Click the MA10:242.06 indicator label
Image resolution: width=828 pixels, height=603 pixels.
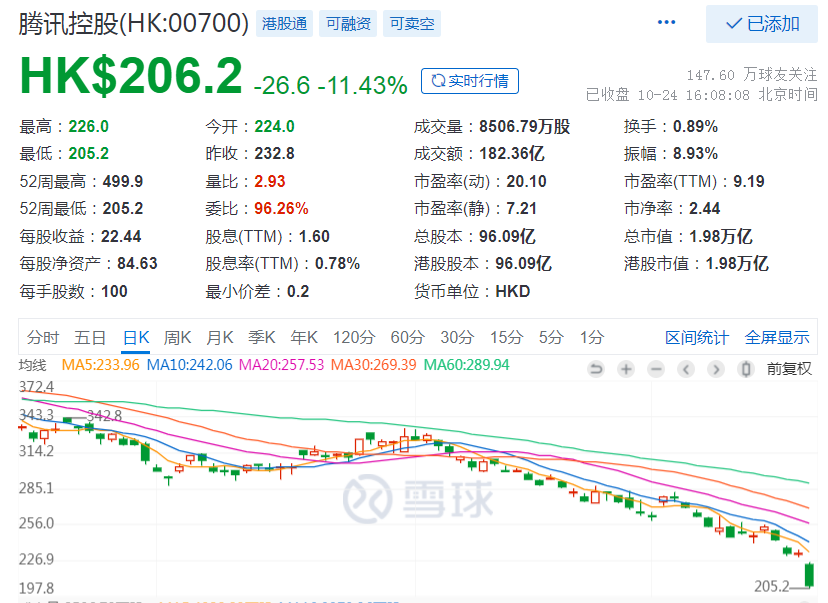189,365
